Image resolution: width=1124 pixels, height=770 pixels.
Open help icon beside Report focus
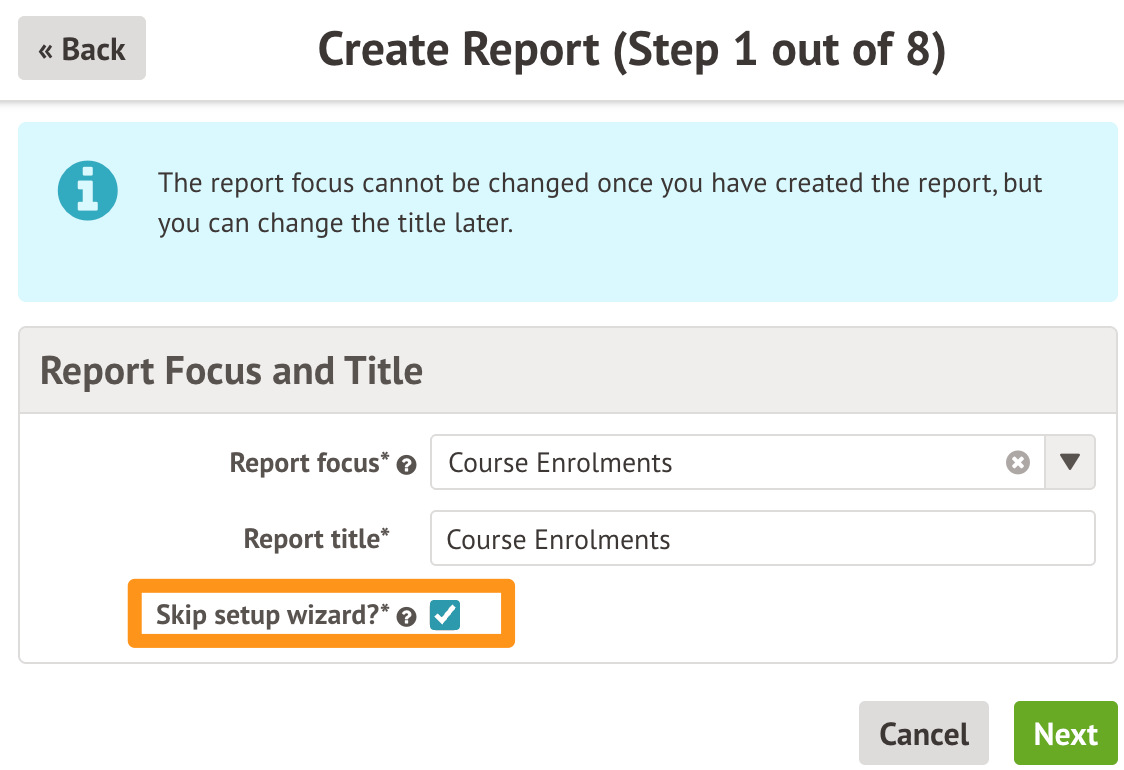coord(406,465)
